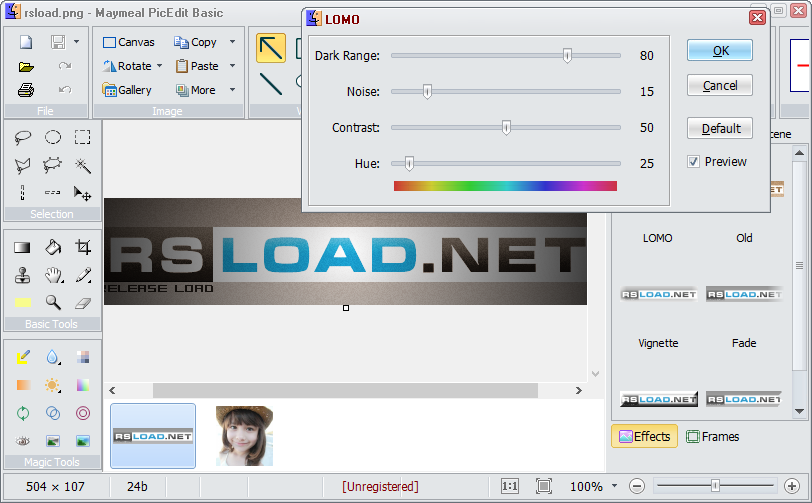
Task: Pick the paint bucket tool
Action: click(x=53, y=248)
